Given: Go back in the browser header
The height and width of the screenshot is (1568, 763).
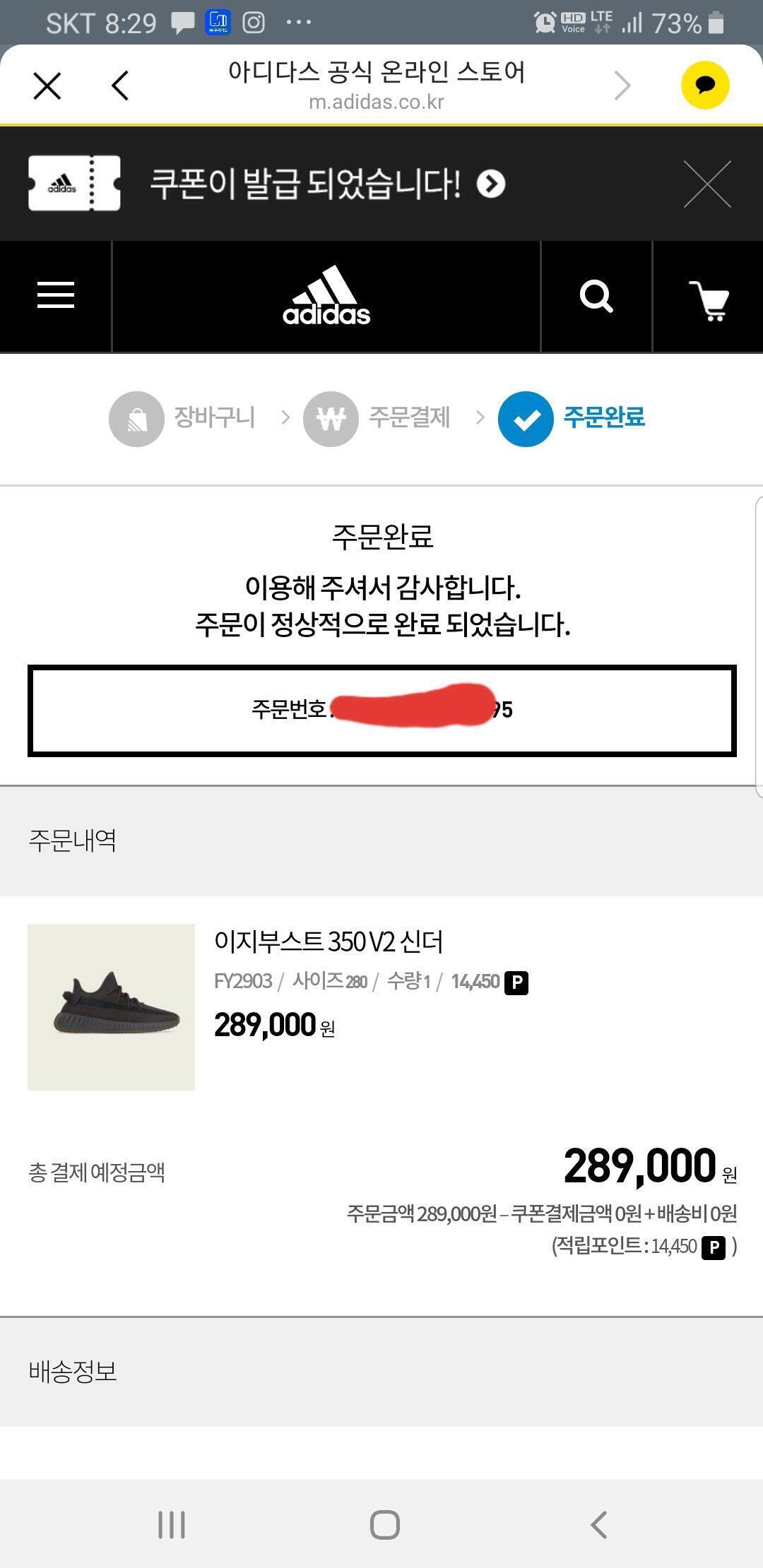Looking at the screenshot, I should pyautogui.click(x=120, y=86).
